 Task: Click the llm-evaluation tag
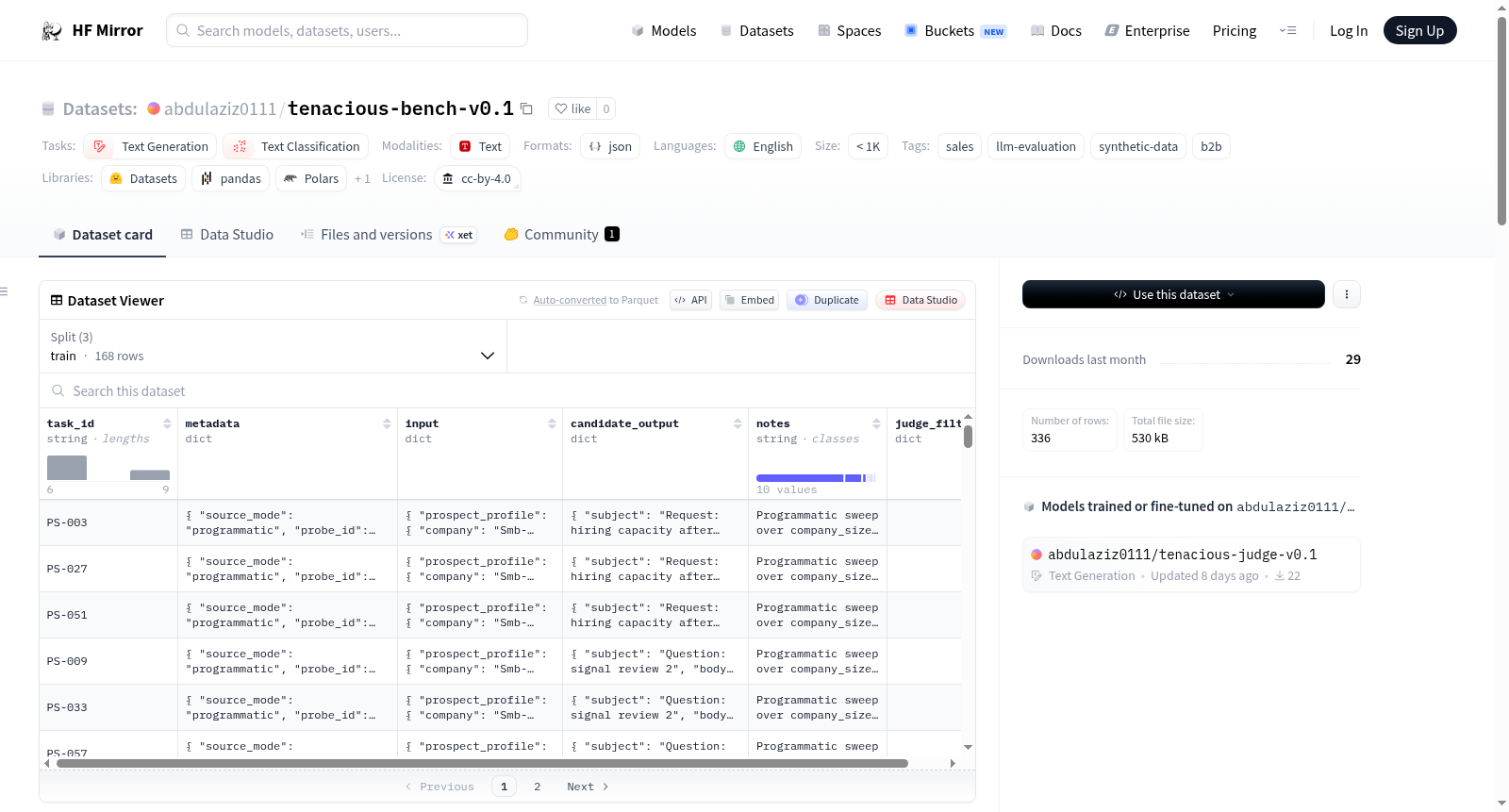(x=1036, y=146)
